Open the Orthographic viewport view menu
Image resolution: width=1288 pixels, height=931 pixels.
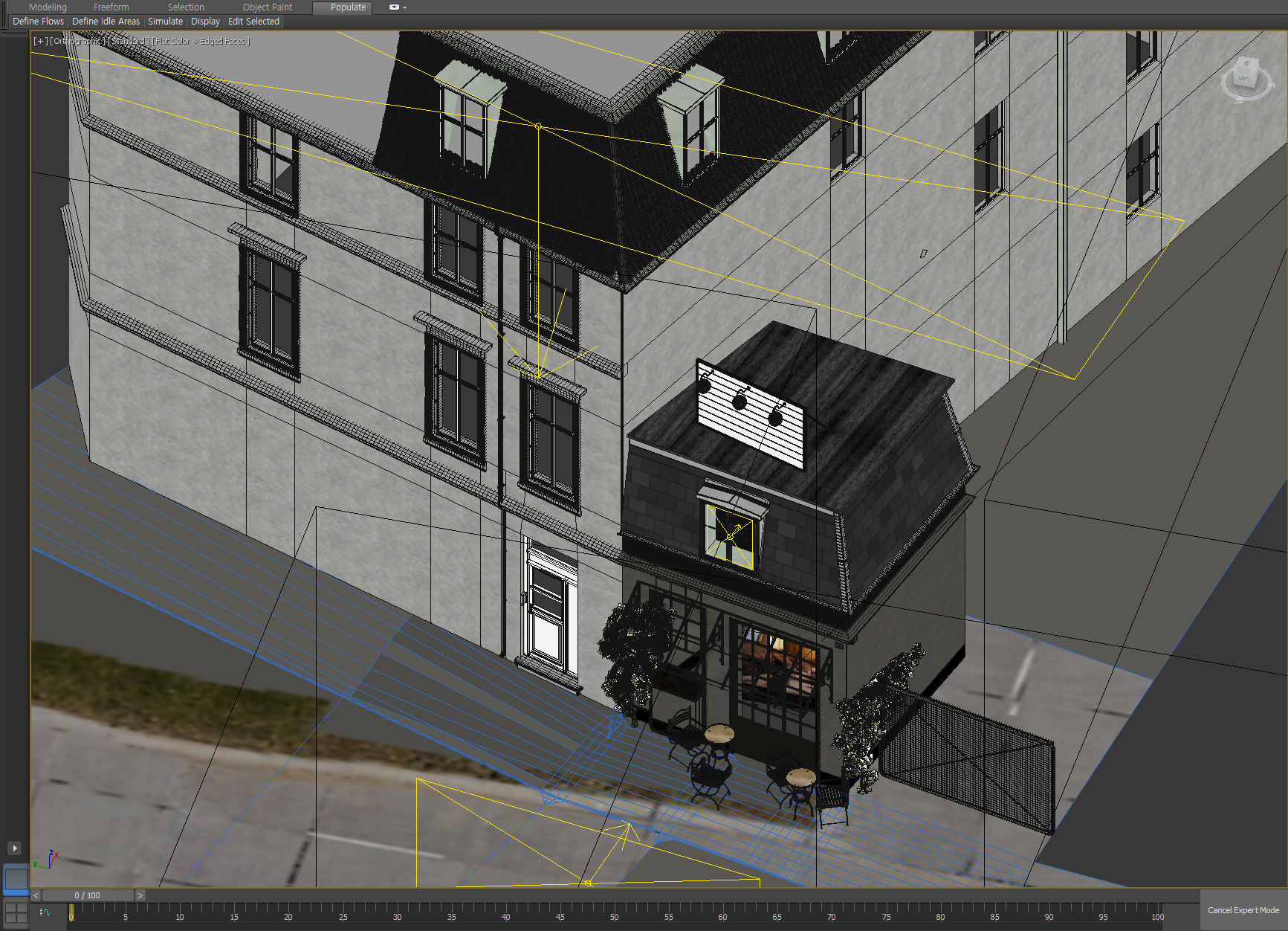77,41
